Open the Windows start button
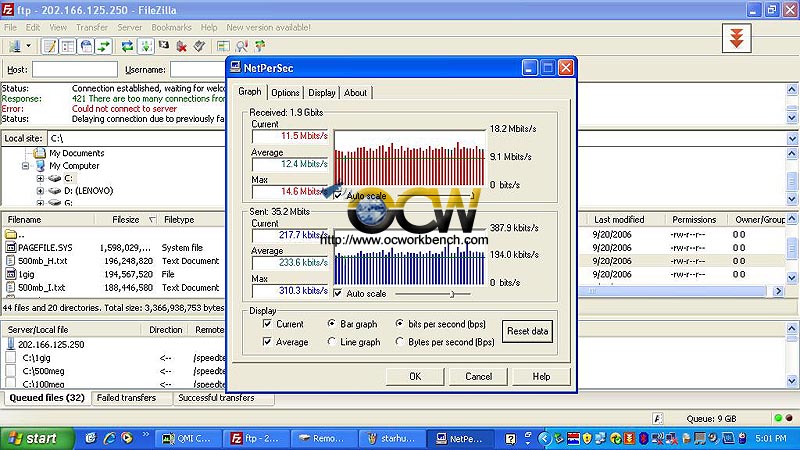The width and height of the screenshot is (800, 450). 37,438
